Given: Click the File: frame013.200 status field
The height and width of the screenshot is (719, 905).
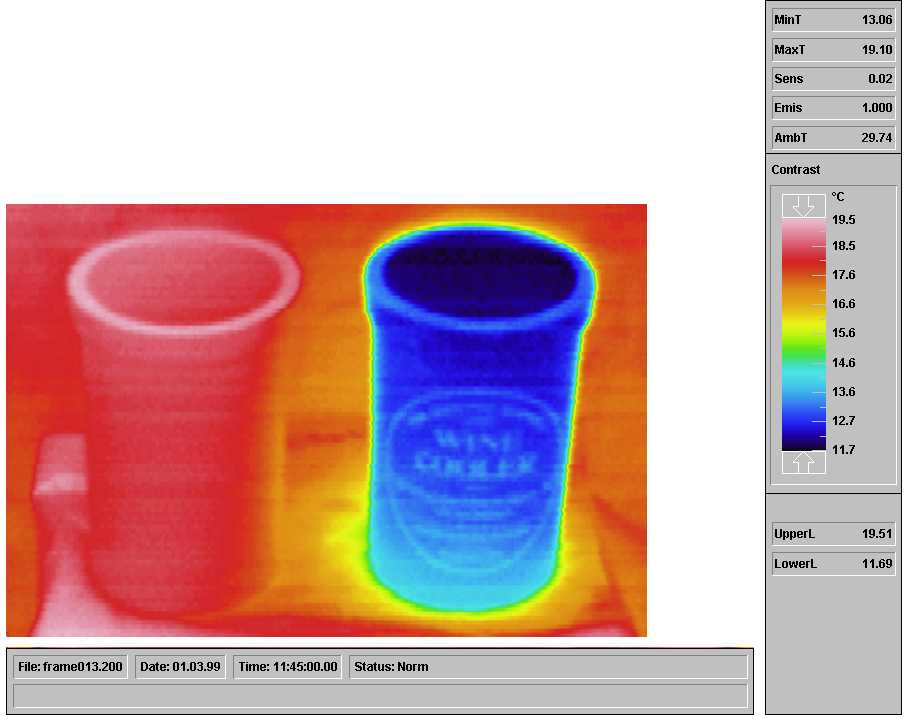Looking at the screenshot, I should click(x=70, y=667).
